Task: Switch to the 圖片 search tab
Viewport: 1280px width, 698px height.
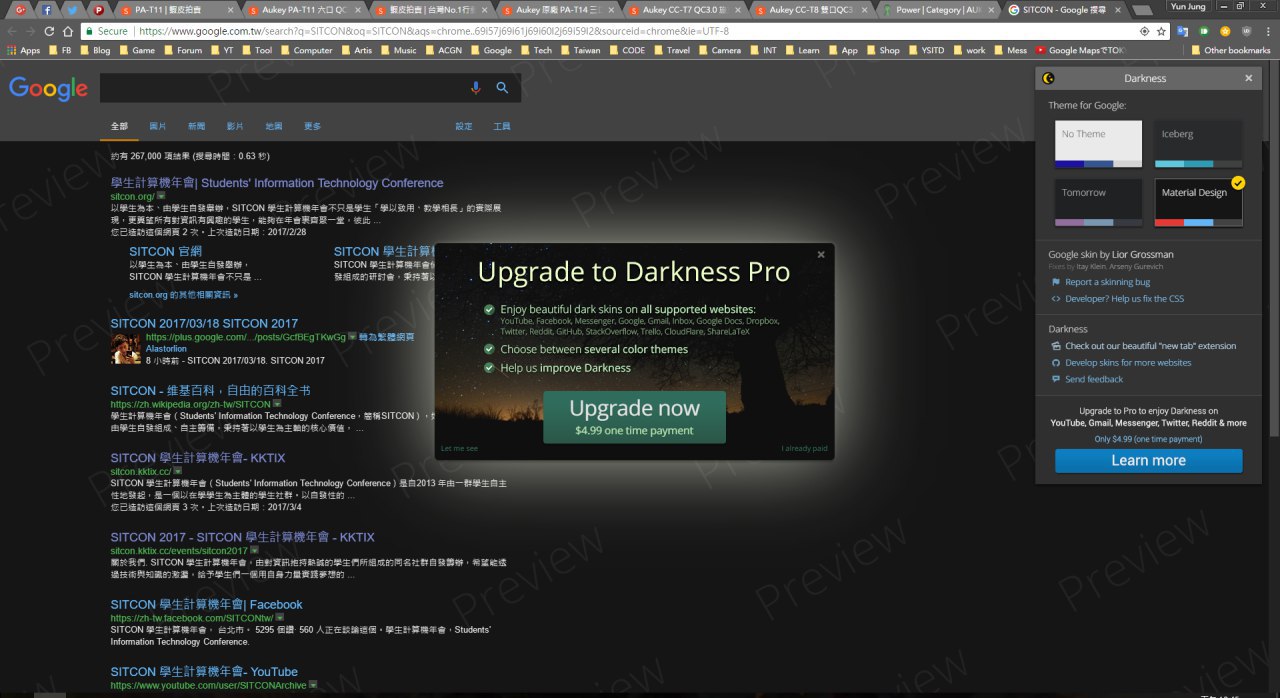Action: tap(158, 127)
